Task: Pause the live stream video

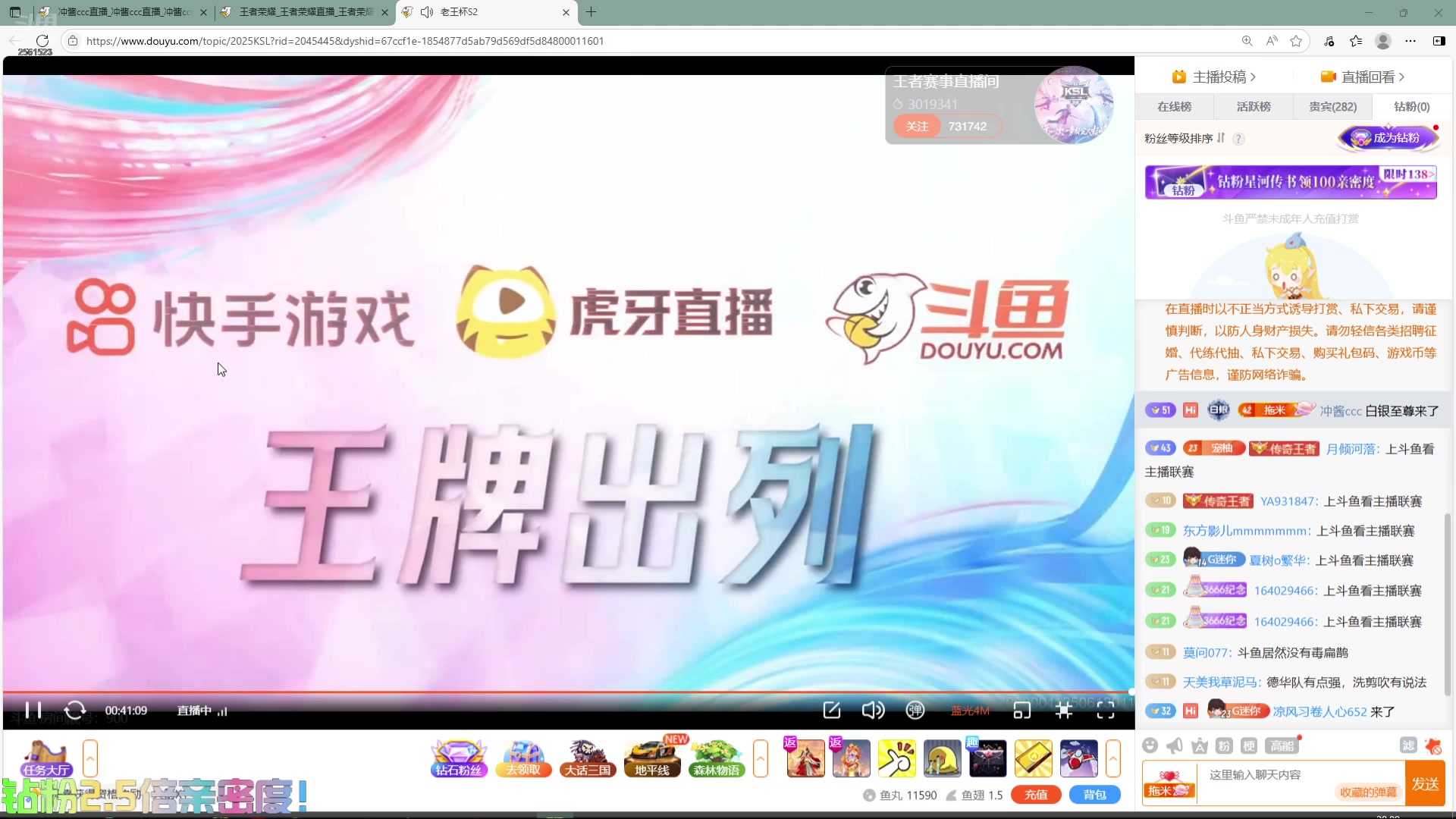Action: (x=33, y=711)
